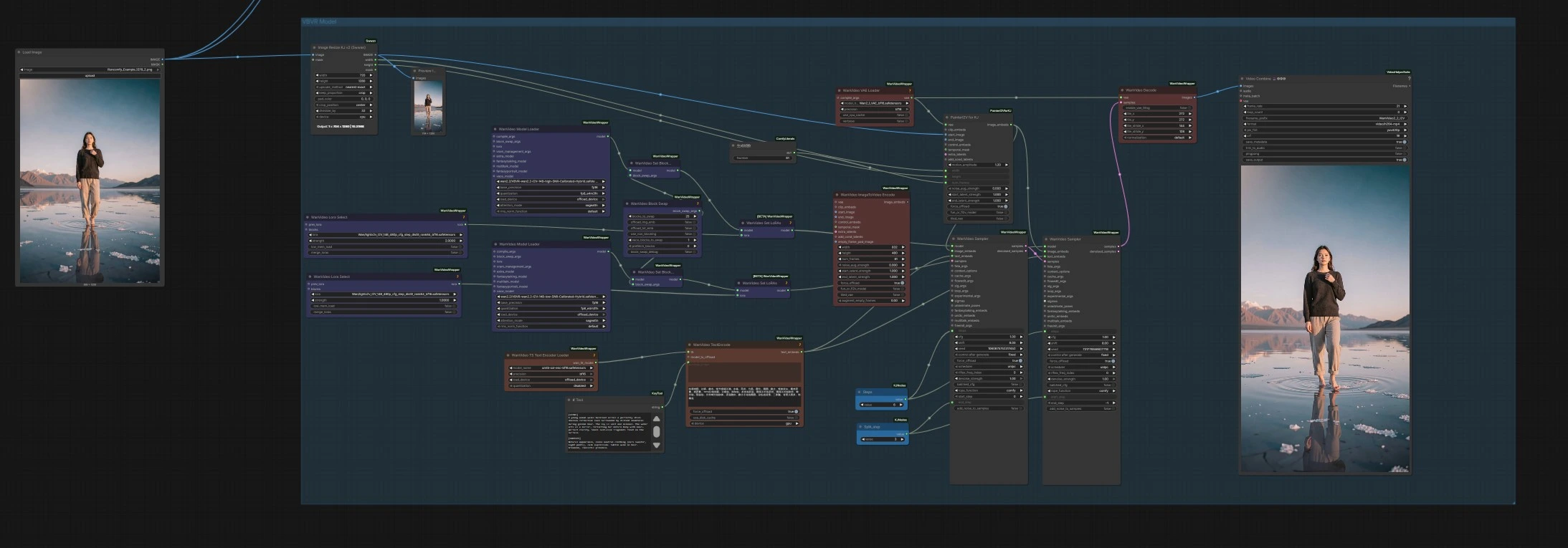Open the help icon on WanVideo Block Swap
Screen dimensions: 1568x548
(698, 203)
